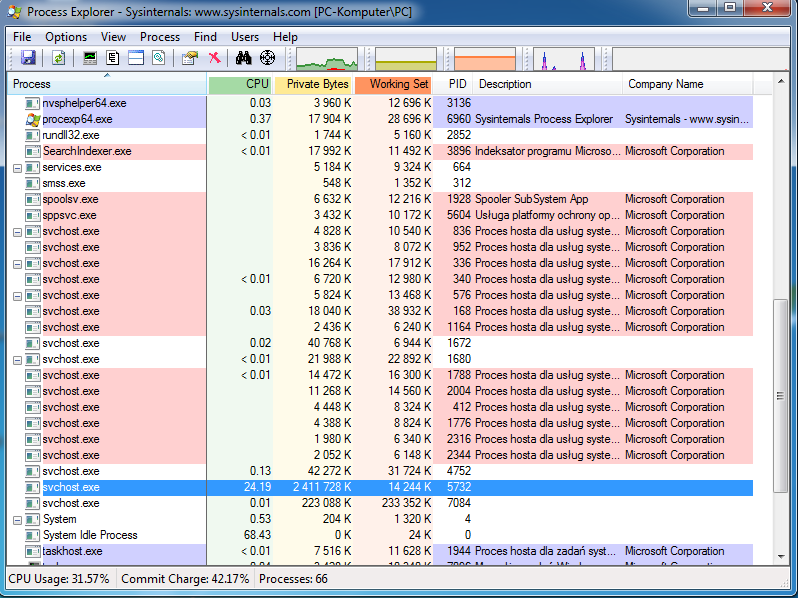Click the rundll32.exe process icon
Viewport: 799px width, 599px height.
tap(33, 135)
